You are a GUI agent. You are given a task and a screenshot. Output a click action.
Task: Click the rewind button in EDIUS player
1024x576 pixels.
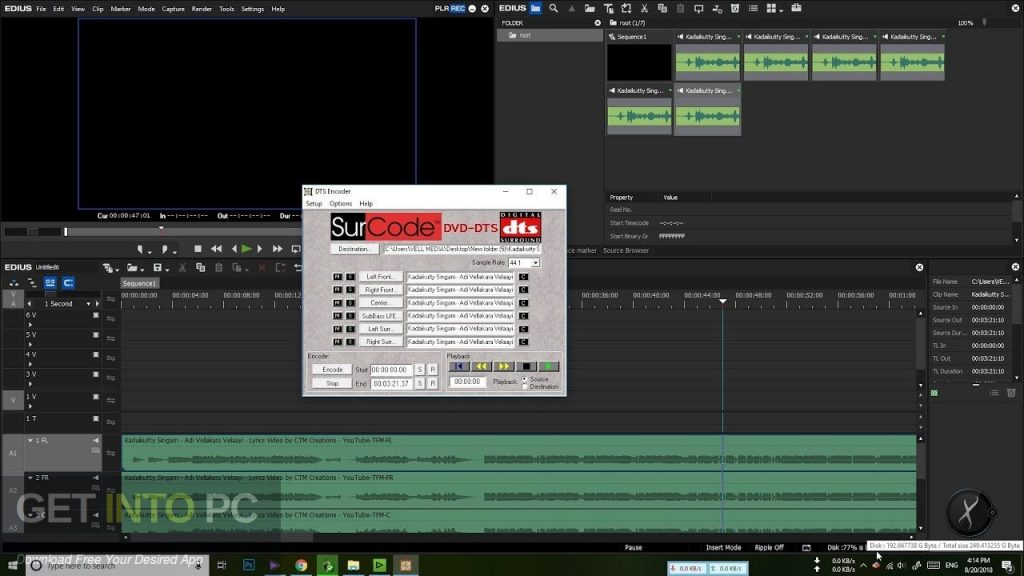[x=216, y=249]
